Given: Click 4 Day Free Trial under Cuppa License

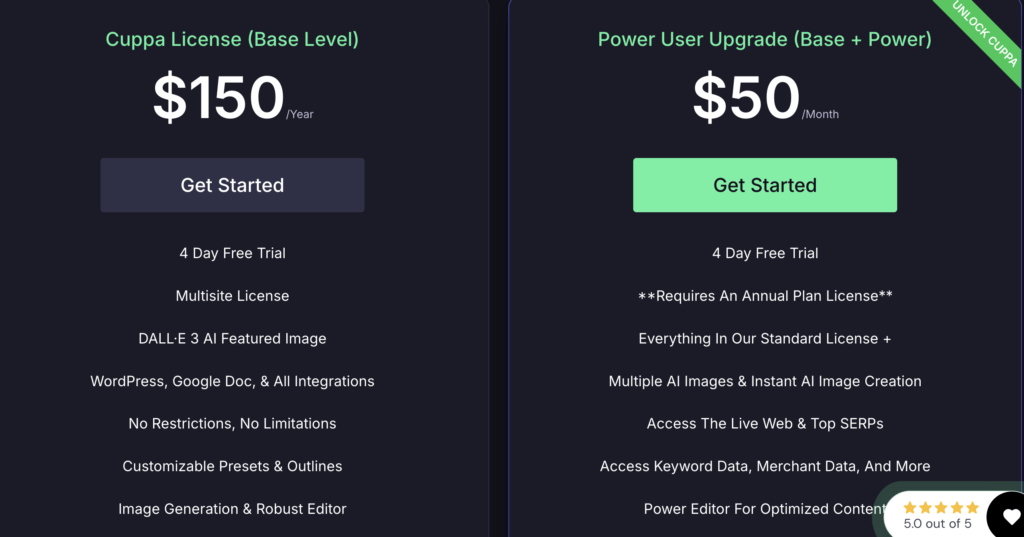Looking at the screenshot, I should point(232,253).
